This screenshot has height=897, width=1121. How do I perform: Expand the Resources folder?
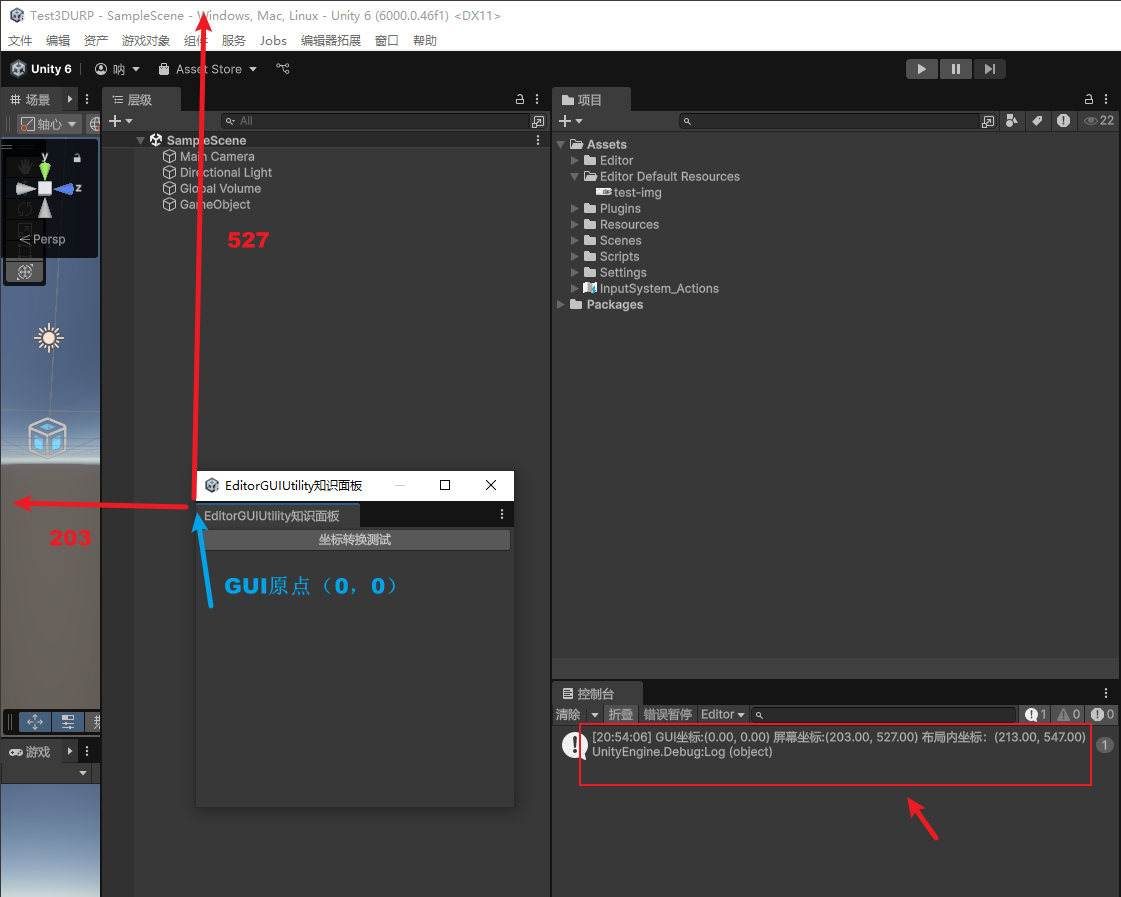point(575,224)
